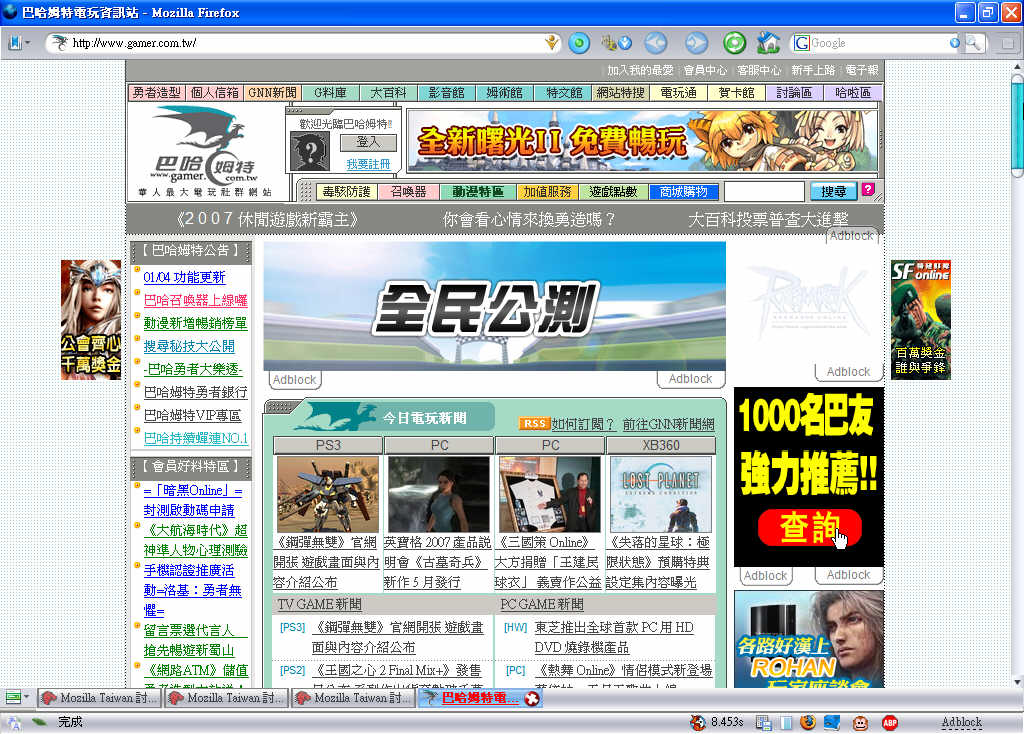Image resolution: width=1024 pixels, height=734 pixels.
Task: Click the vertical scrollbar thumb
Action: (x=1017, y=124)
